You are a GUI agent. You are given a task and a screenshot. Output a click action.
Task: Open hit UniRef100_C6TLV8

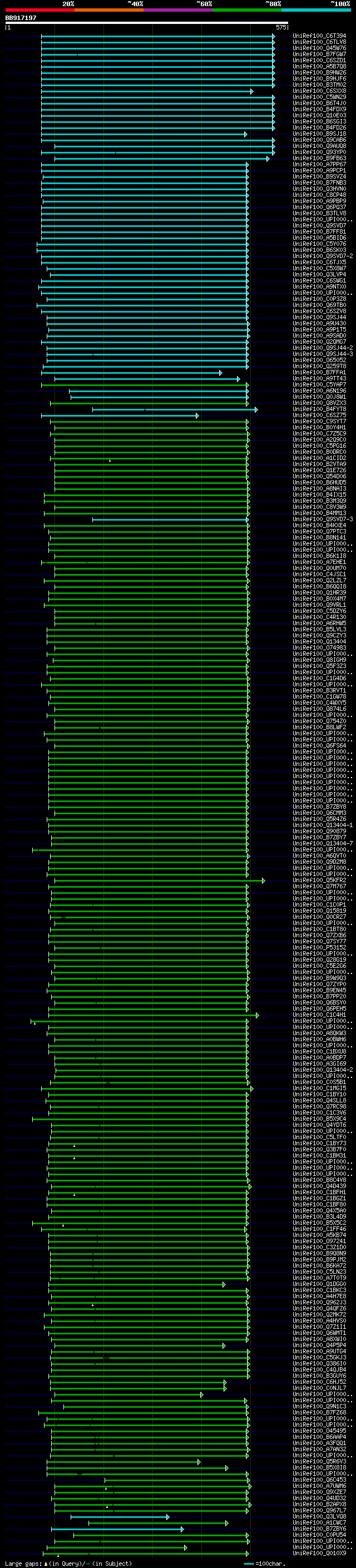(x=319, y=42)
